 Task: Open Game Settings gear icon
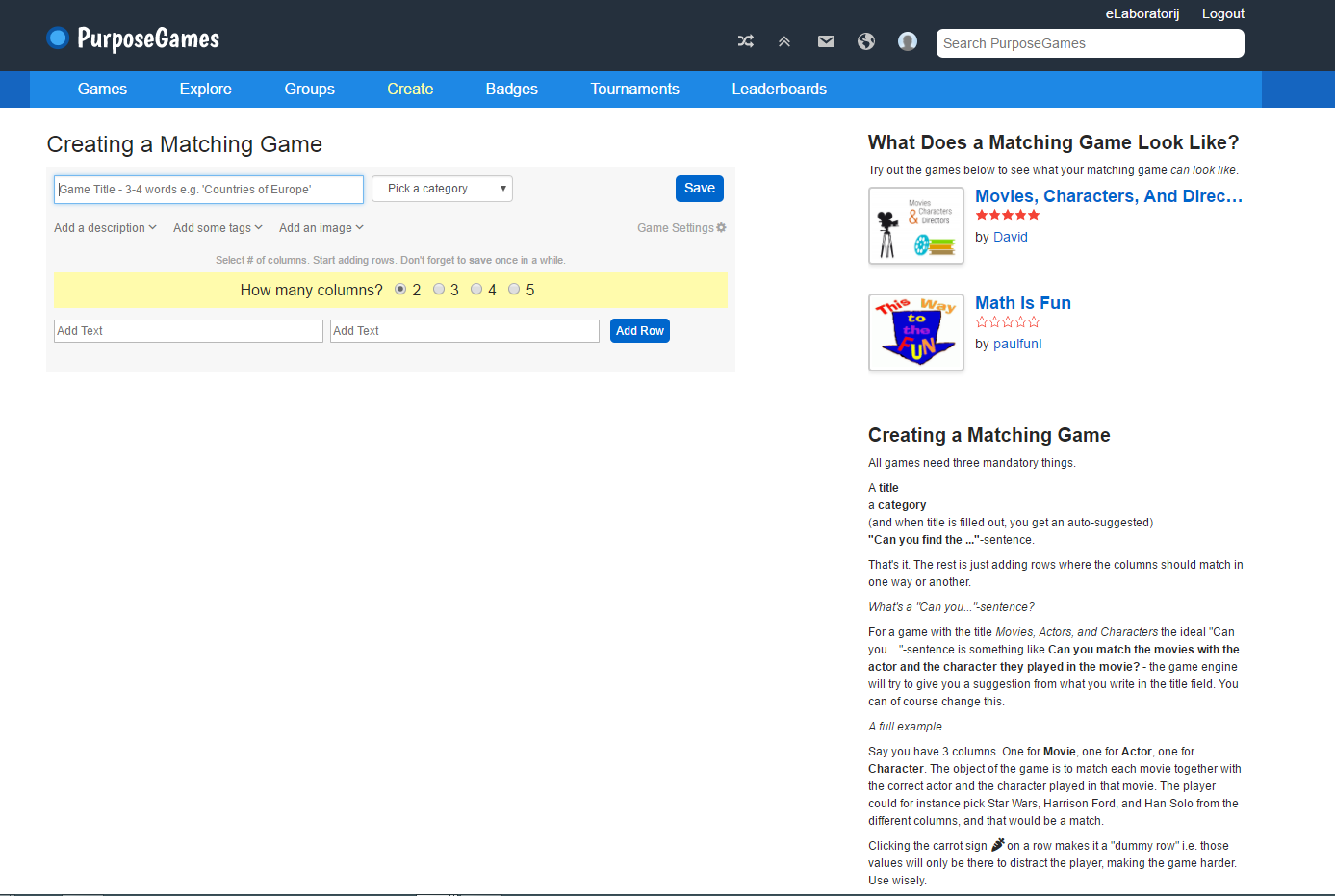click(721, 228)
